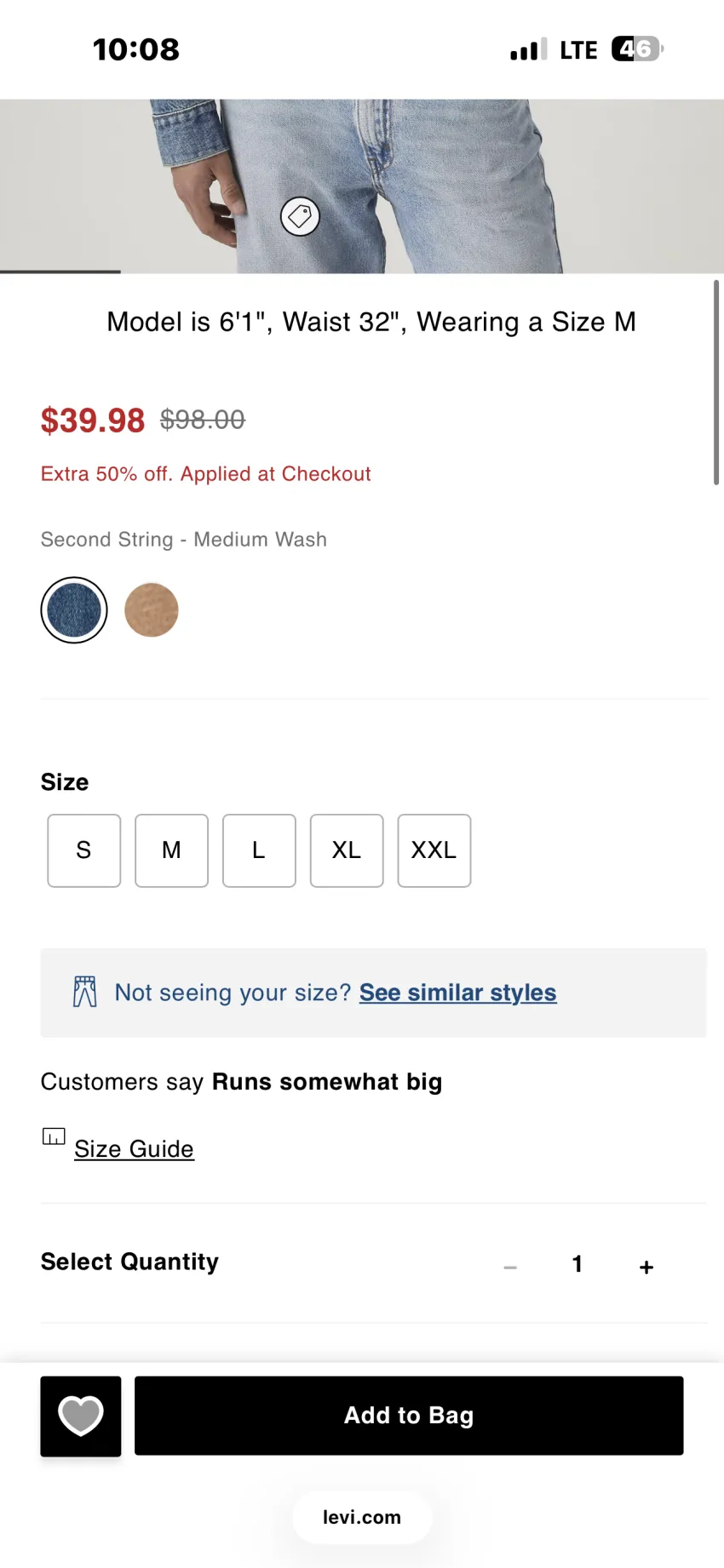Viewport: 724px width, 1568px height.
Task: Select size M
Action: 171,850
